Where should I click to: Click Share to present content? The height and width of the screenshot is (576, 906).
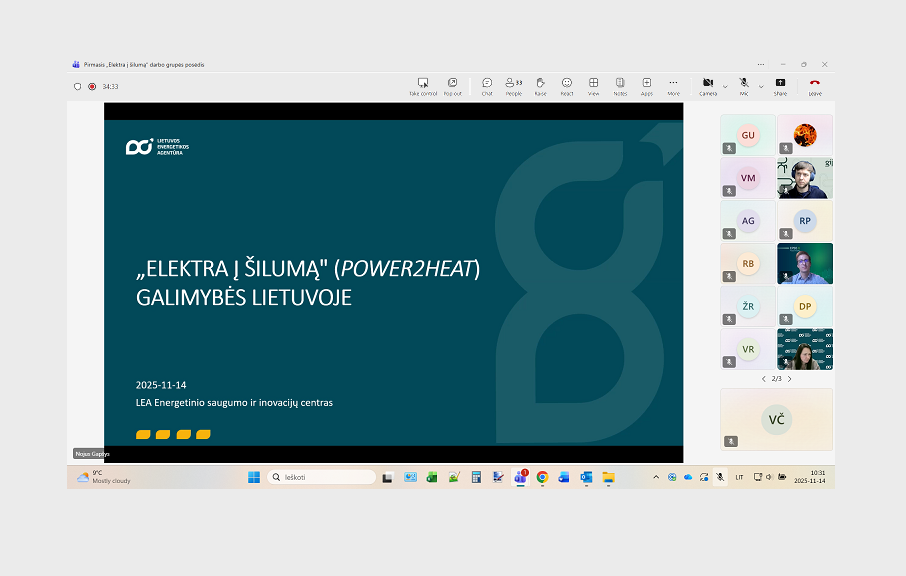point(780,85)
